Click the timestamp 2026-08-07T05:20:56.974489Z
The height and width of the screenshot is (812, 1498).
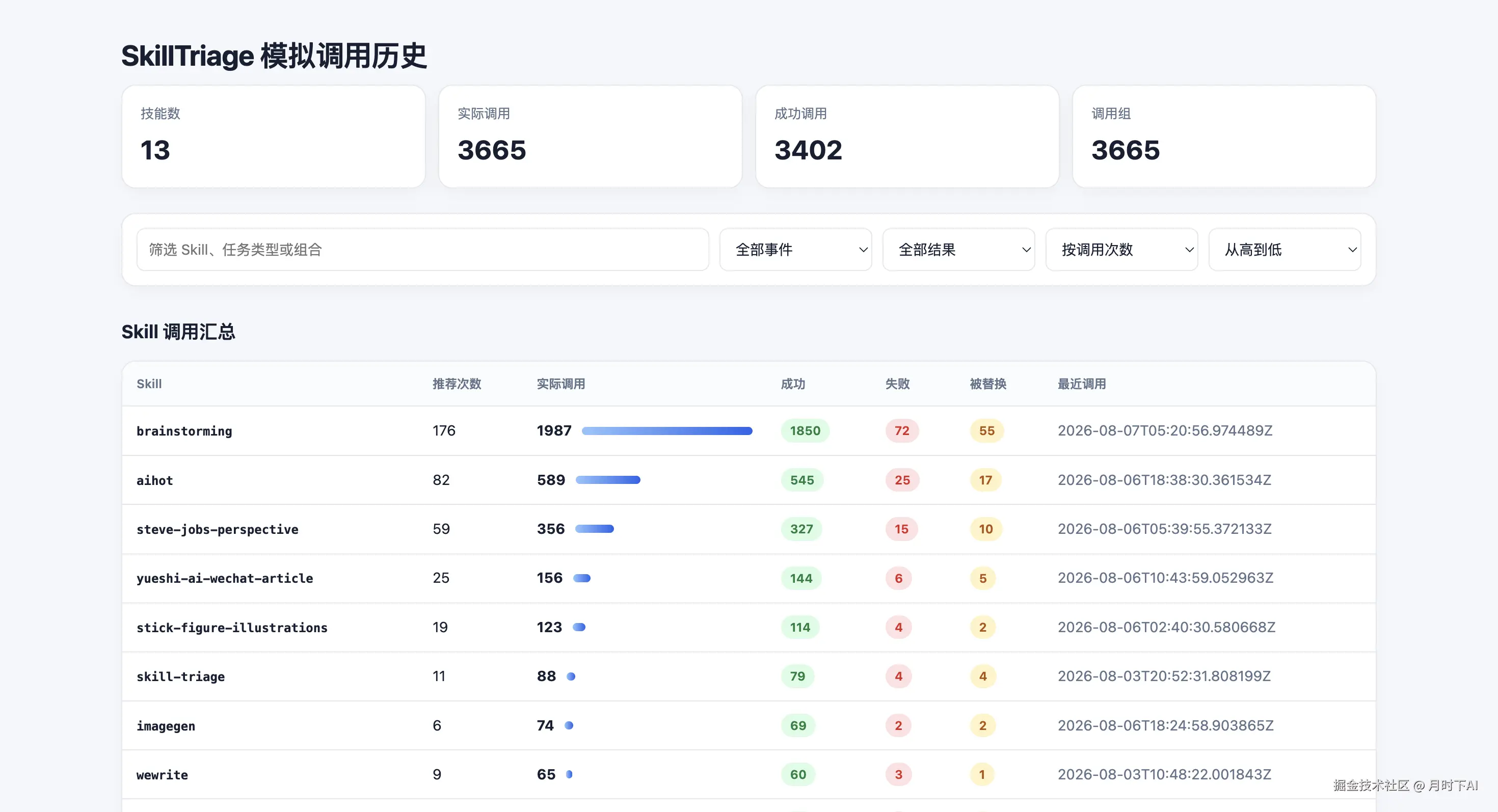pyautogui.click(x=1165, y=430)
